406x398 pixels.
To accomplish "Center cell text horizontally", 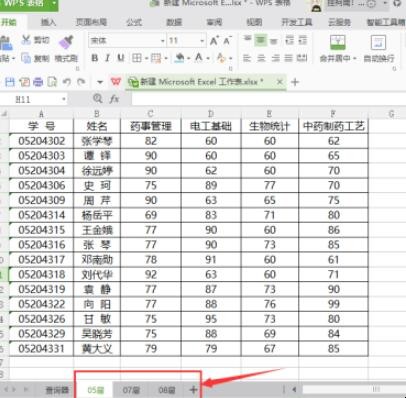I will pos(261,58).
